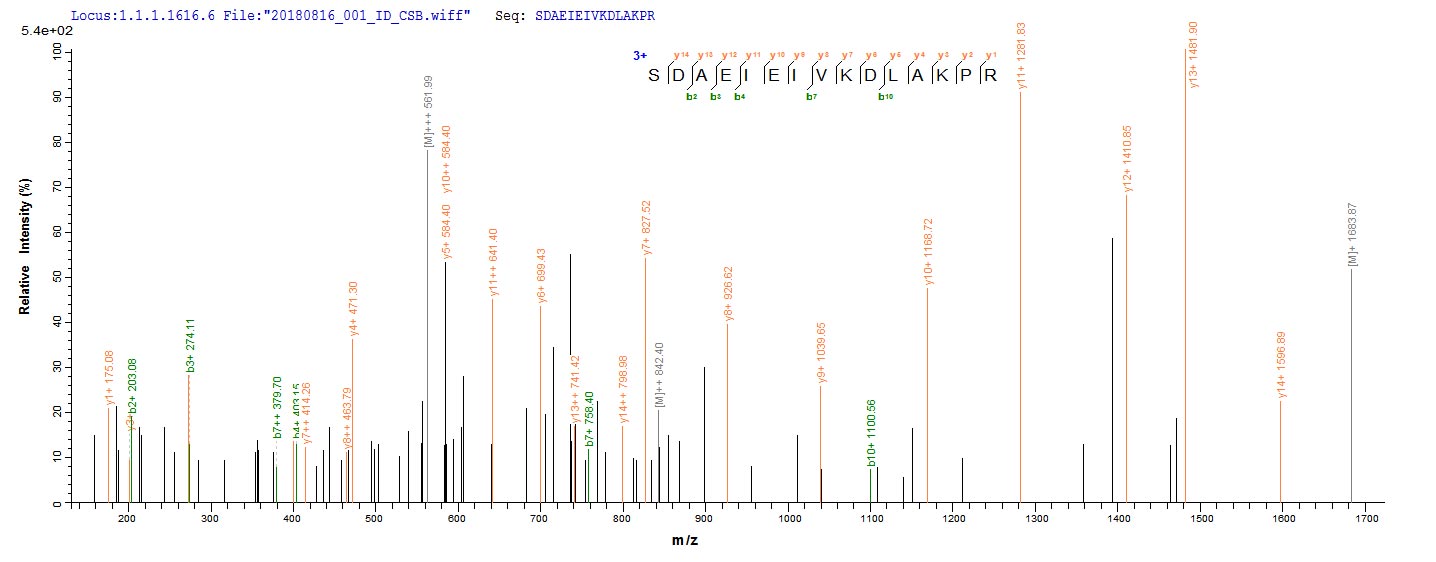Screen dimensions: 1436x562
Task: Select the y13+ 1481.90 peak label
Action: (x=1193, y=54)
